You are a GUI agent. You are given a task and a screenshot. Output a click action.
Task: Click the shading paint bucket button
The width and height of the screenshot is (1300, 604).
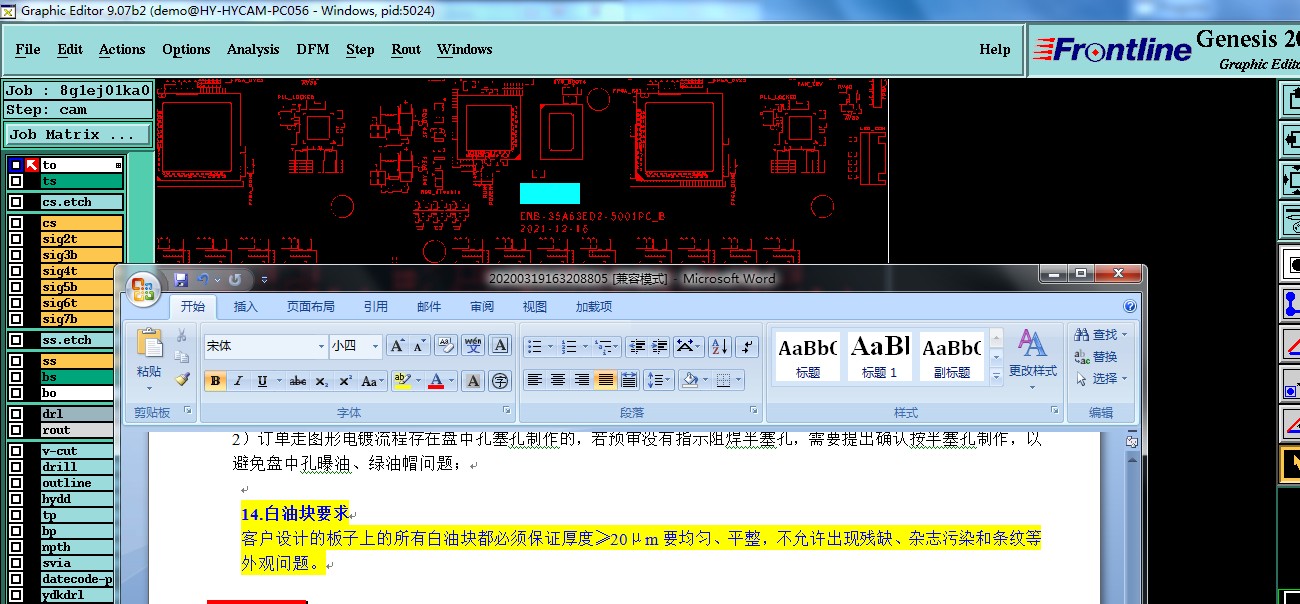click(688, 380)
